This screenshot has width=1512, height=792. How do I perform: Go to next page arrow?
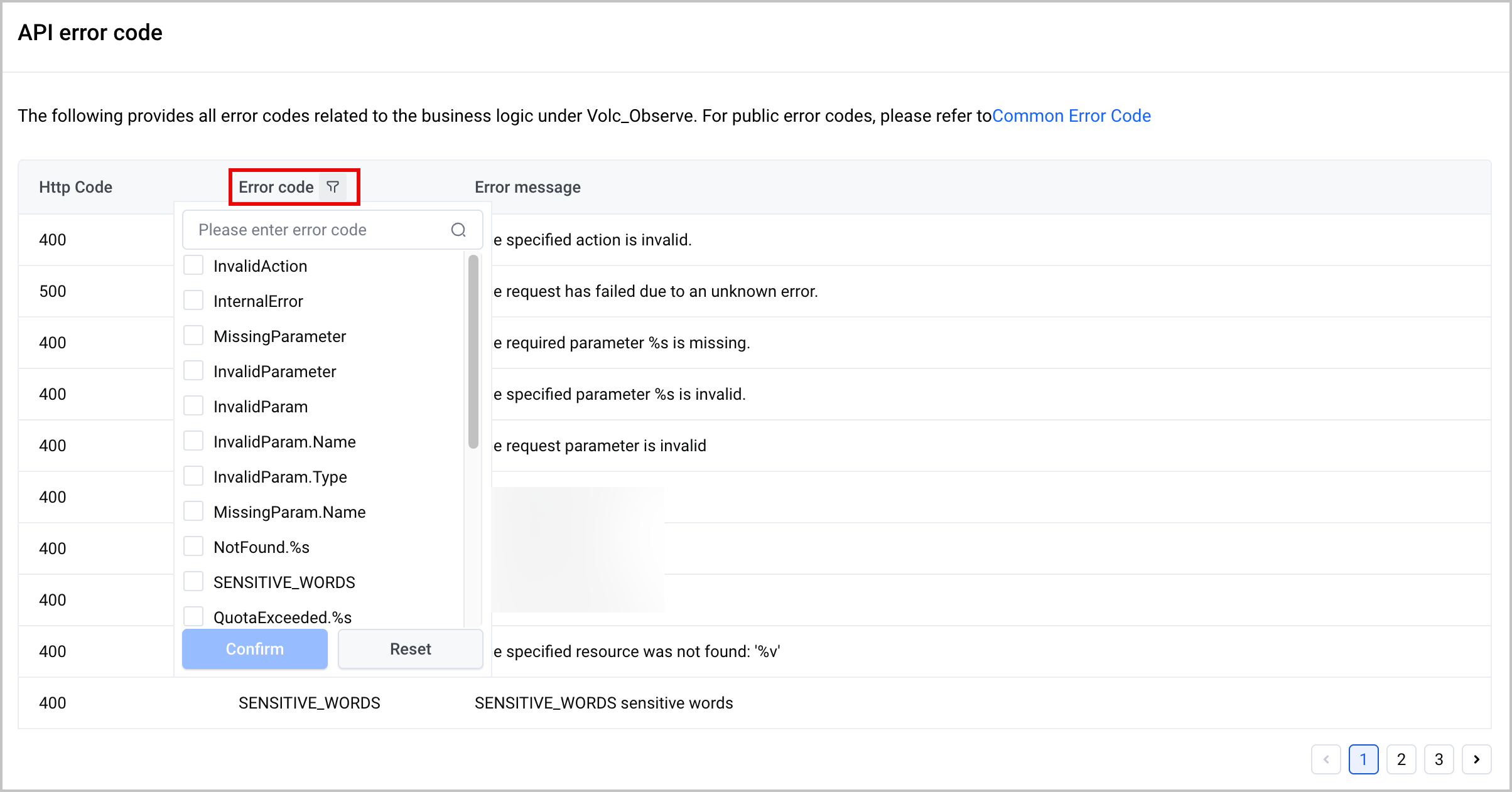pos(1476,759)
